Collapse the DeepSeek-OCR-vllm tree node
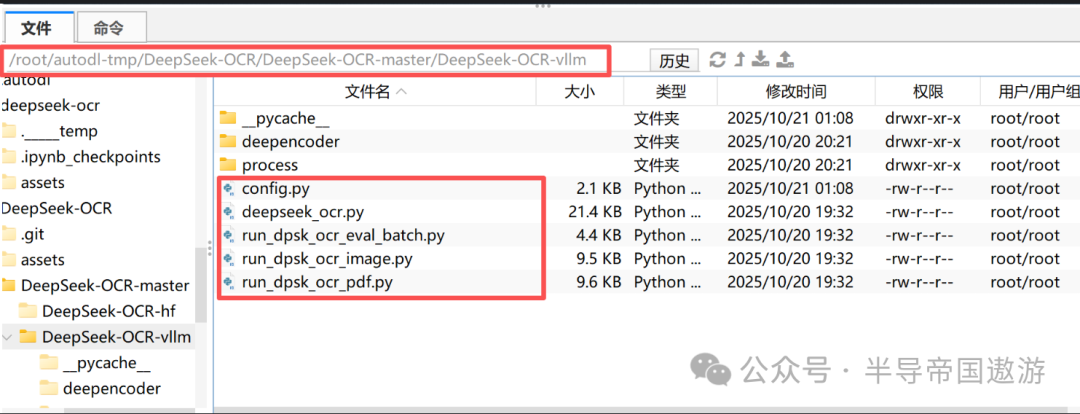This screenshot has height=414, width=1080. tap(8, 337)
